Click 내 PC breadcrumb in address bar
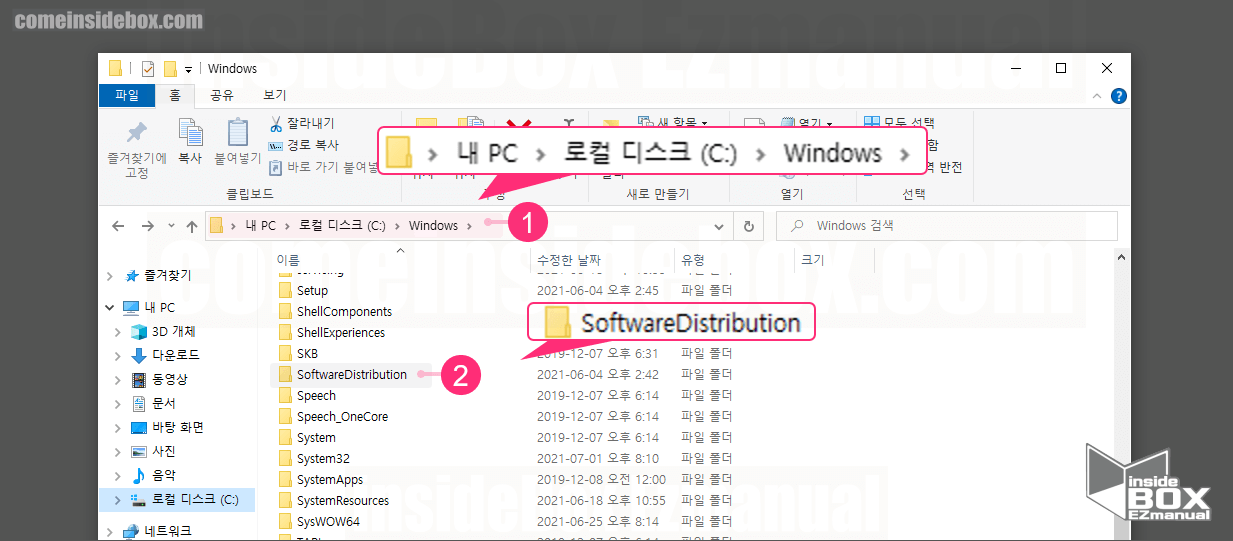Image resolution: width=1233 pixels, height=541 pixels. [x=260, y=226]
